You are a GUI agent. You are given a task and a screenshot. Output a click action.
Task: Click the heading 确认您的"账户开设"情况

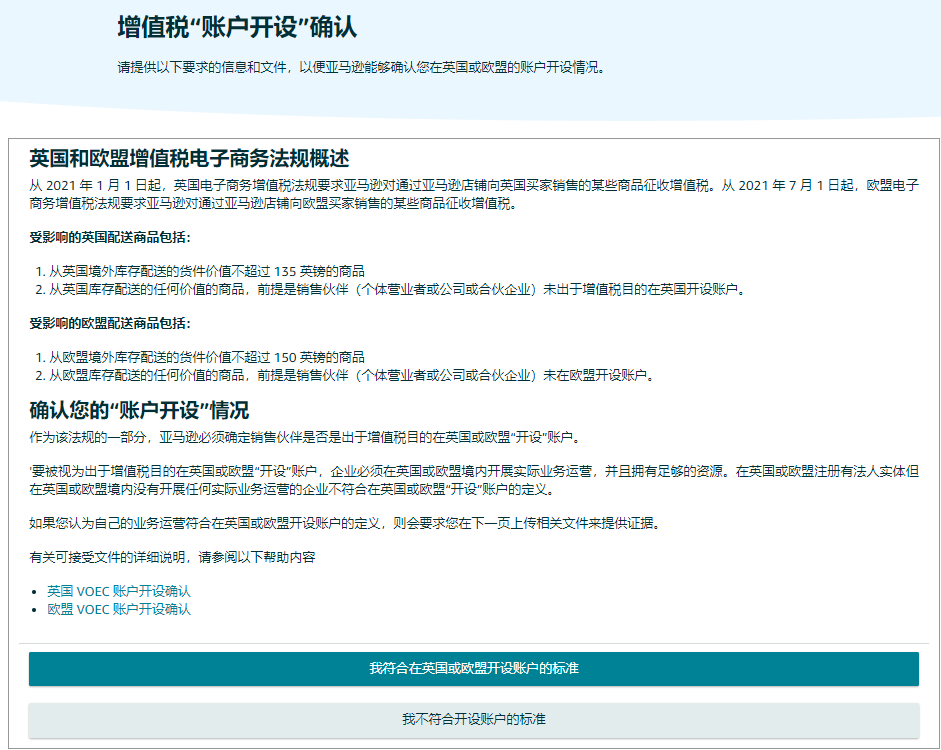click(139, 411)
